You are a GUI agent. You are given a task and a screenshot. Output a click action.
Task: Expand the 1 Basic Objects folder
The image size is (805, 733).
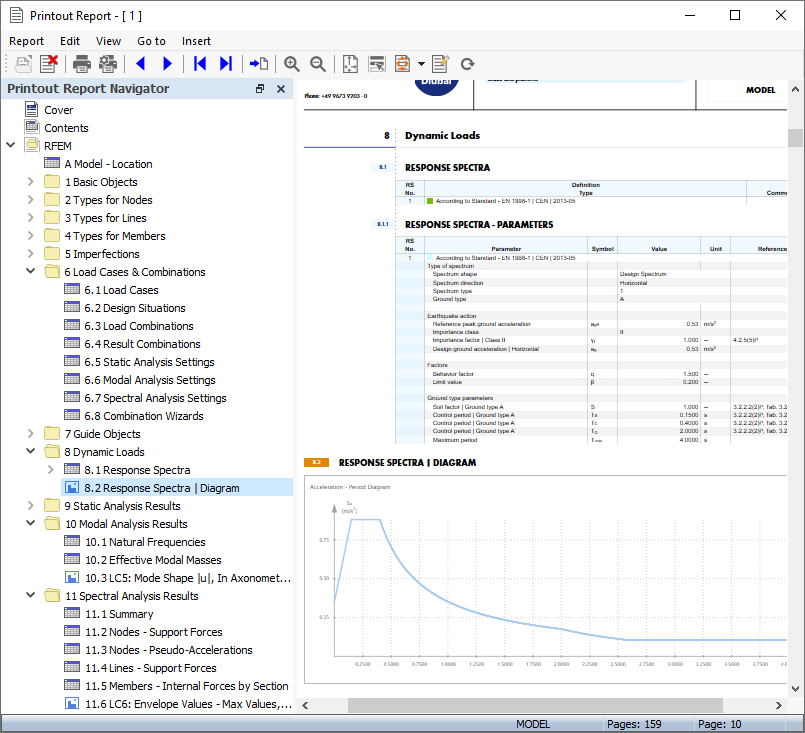[x=31, y=182]
